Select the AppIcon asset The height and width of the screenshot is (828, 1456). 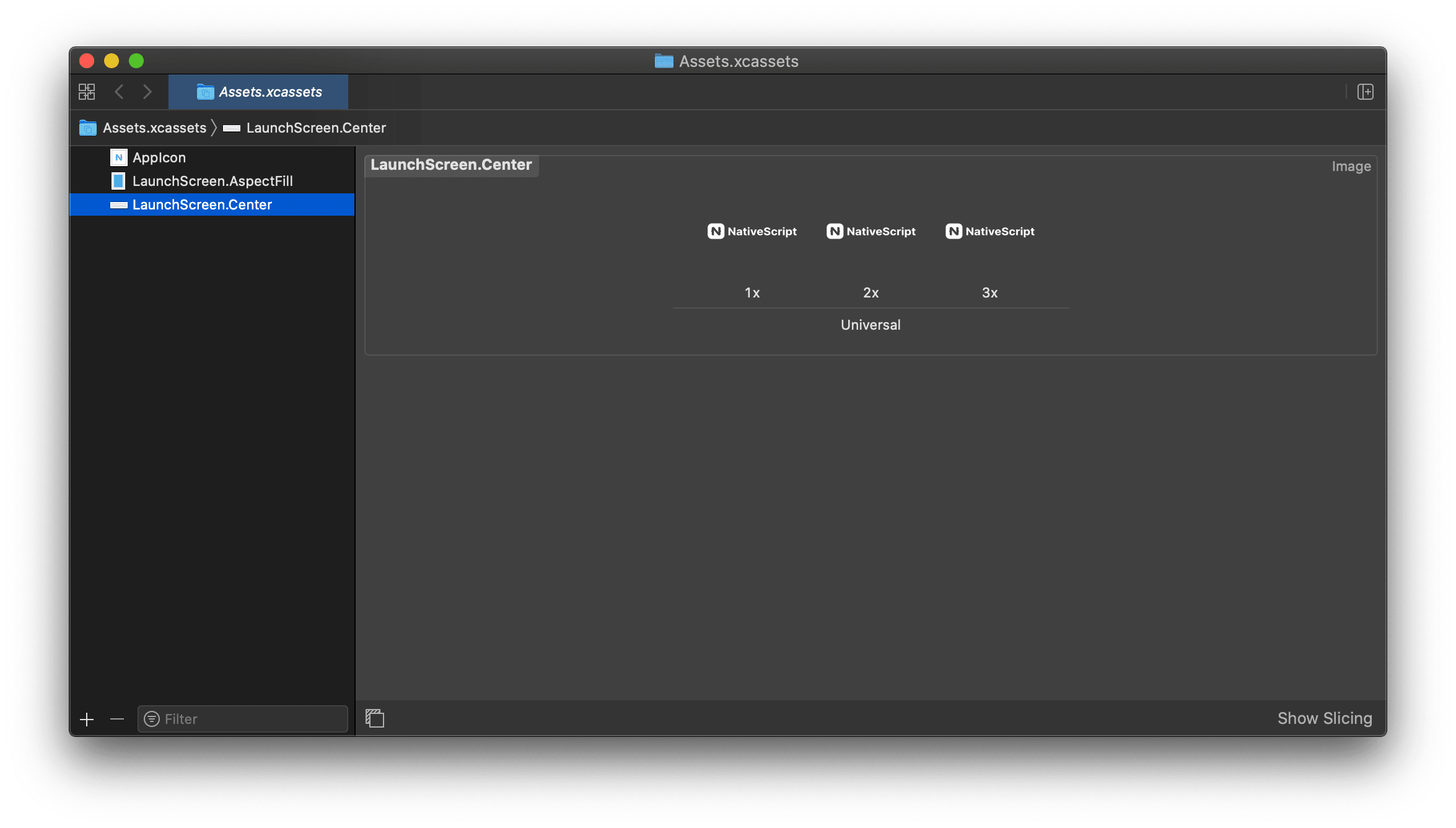(x=159, y=157)
